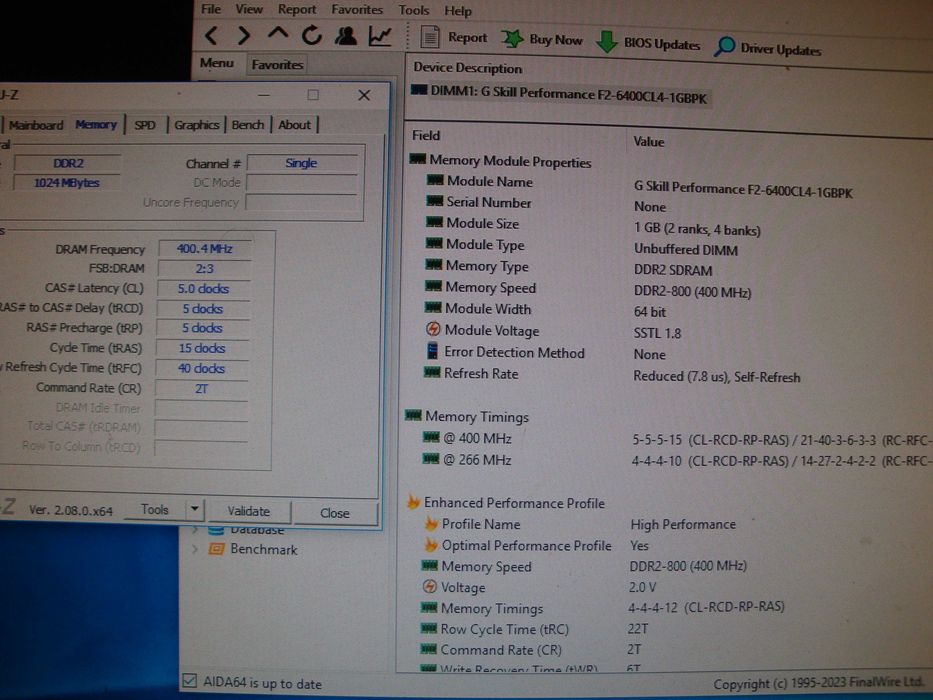Expand the Benchmark tree node
Viewport: 933px width, 700px height.
pos(195,548)
